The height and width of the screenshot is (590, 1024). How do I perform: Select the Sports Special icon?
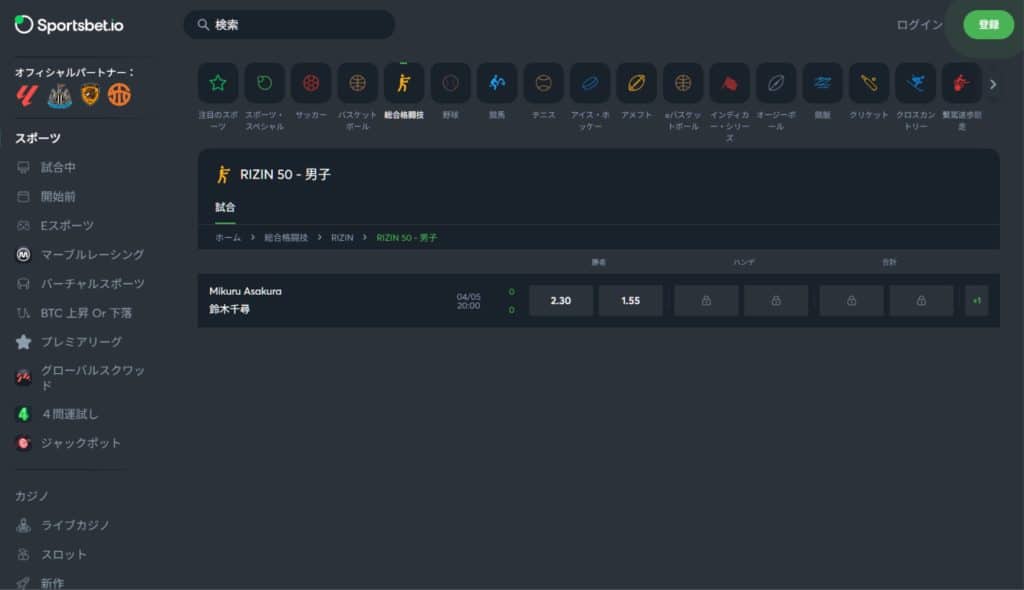point(264,83)
